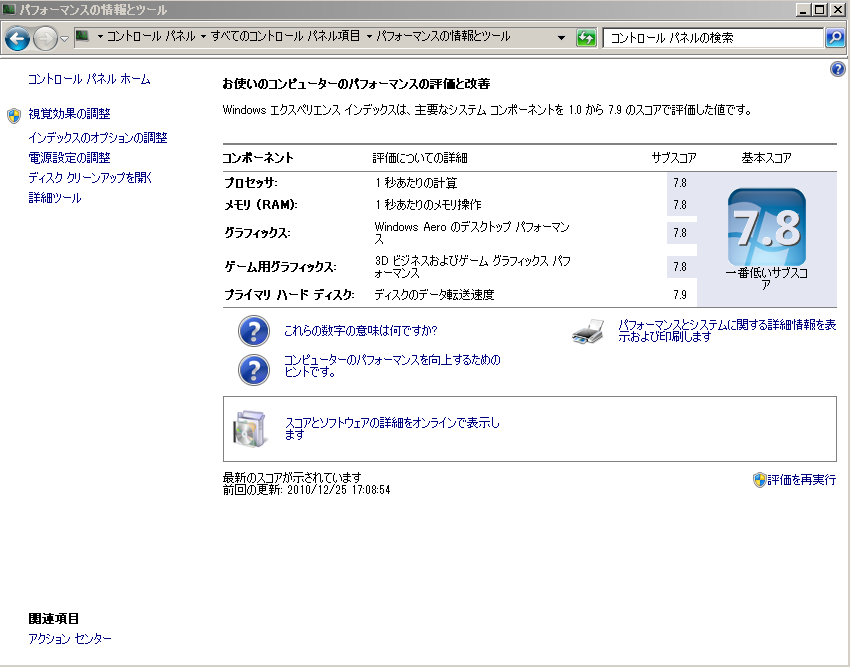The height and width of the screenshot is (667, 850).
Task: Open コンピューターのパフォーマンスを向上するためのヒント link
Action: click(392, 365)
